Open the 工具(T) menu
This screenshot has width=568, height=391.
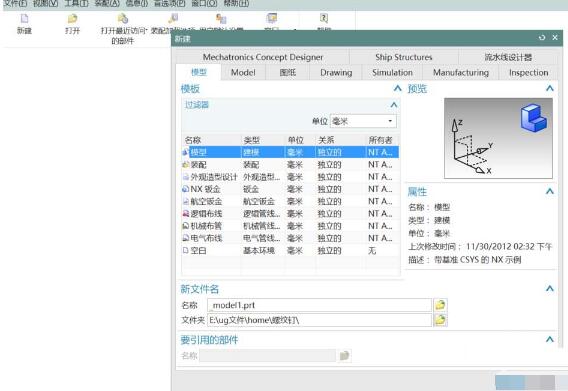click(x=76, y=4)
